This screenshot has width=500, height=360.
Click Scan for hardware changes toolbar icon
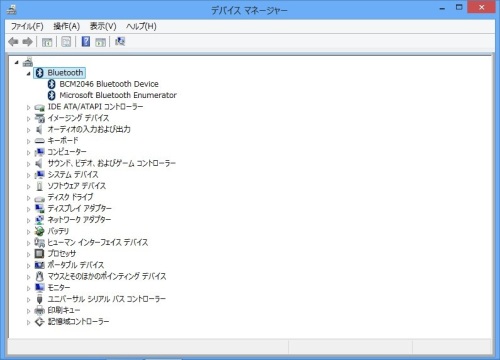point(120,41)
